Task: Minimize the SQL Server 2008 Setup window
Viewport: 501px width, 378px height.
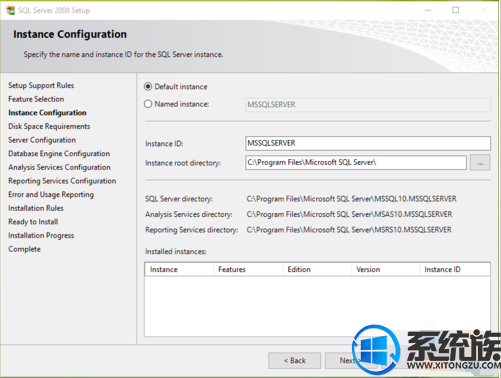Action: click(x=428, y=10)
